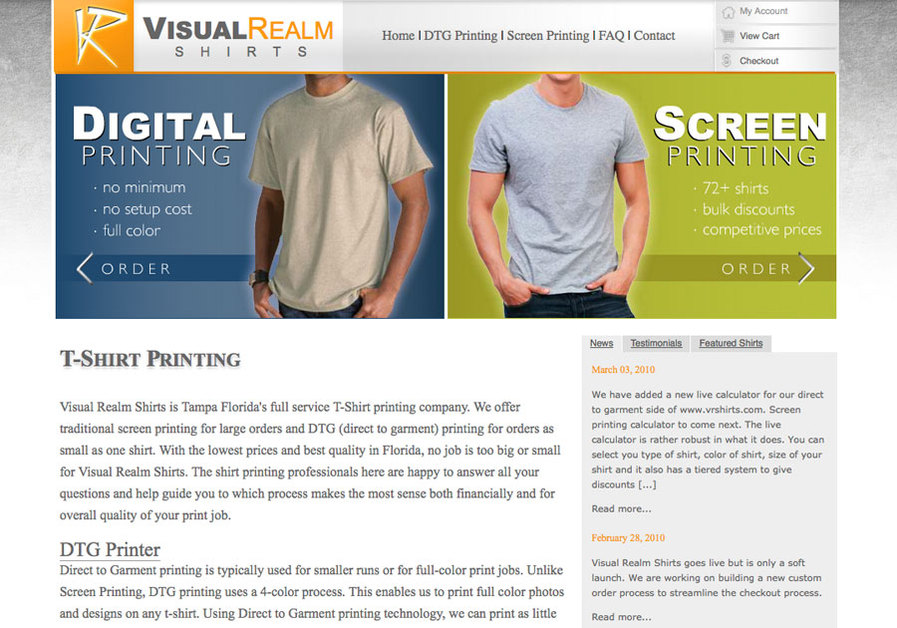Viewport: 897px width, 628px height.
Task: Click the Screen Printing banner title
Action: 740,136
